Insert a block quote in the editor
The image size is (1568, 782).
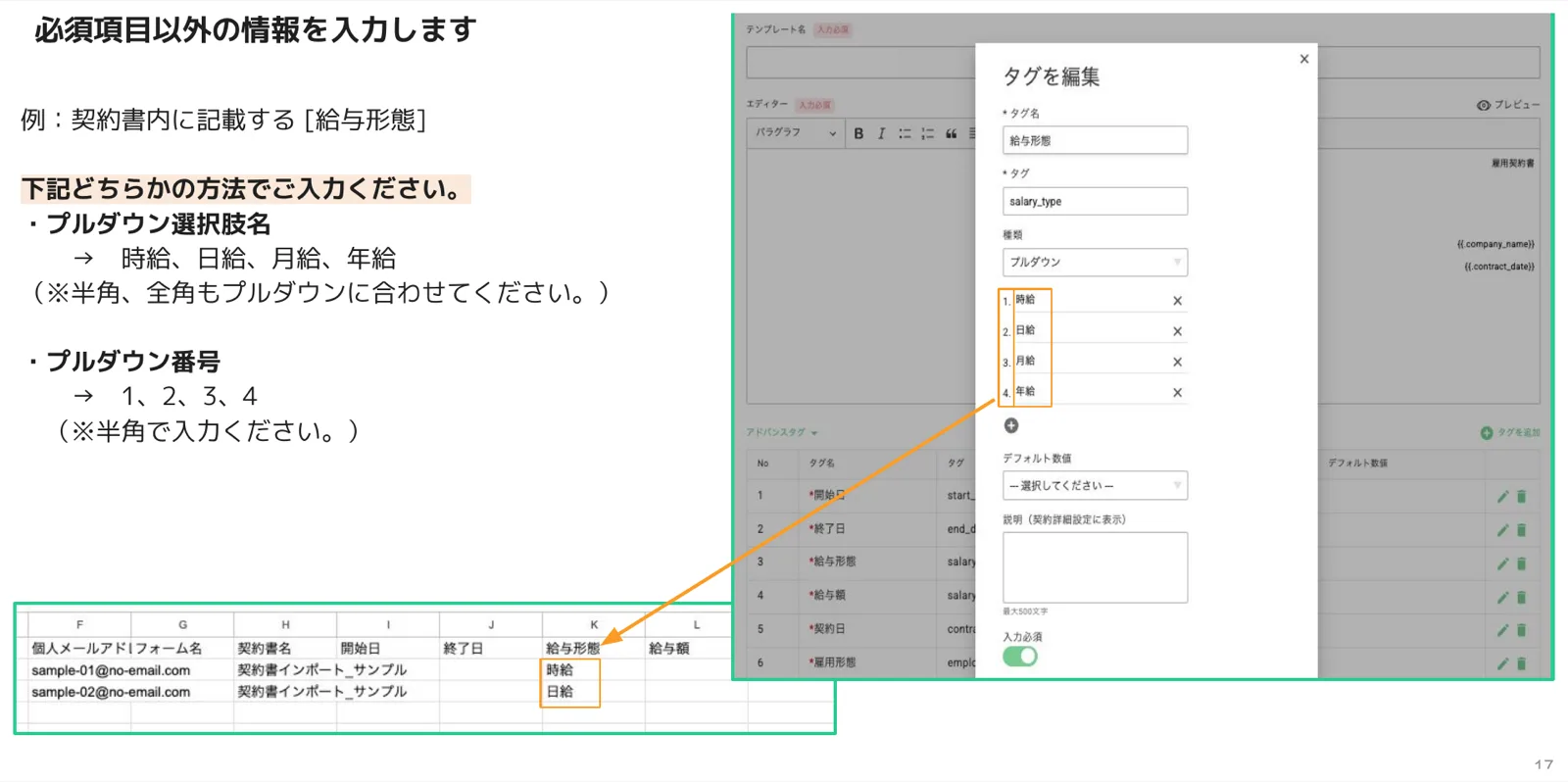click(x=951, y=133)
